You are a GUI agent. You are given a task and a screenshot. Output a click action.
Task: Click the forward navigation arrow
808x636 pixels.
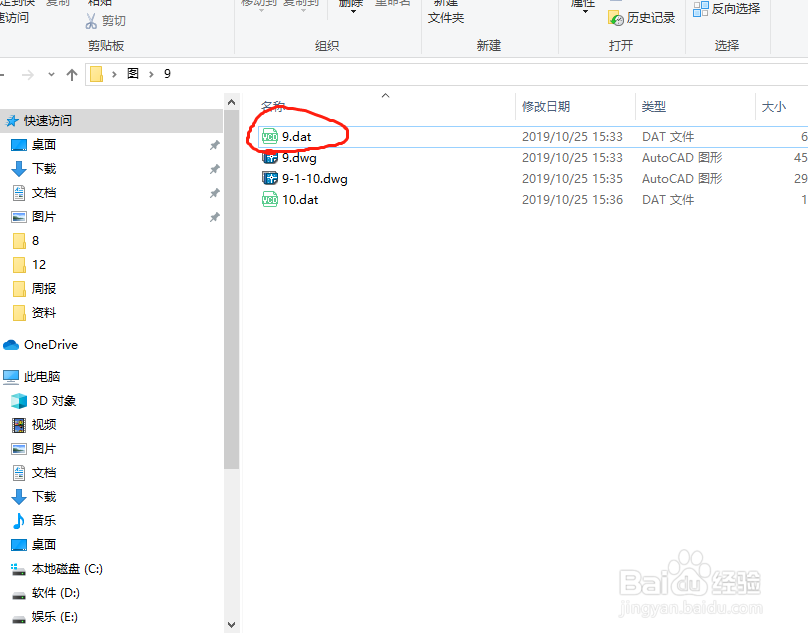click(x=28, y=75)
